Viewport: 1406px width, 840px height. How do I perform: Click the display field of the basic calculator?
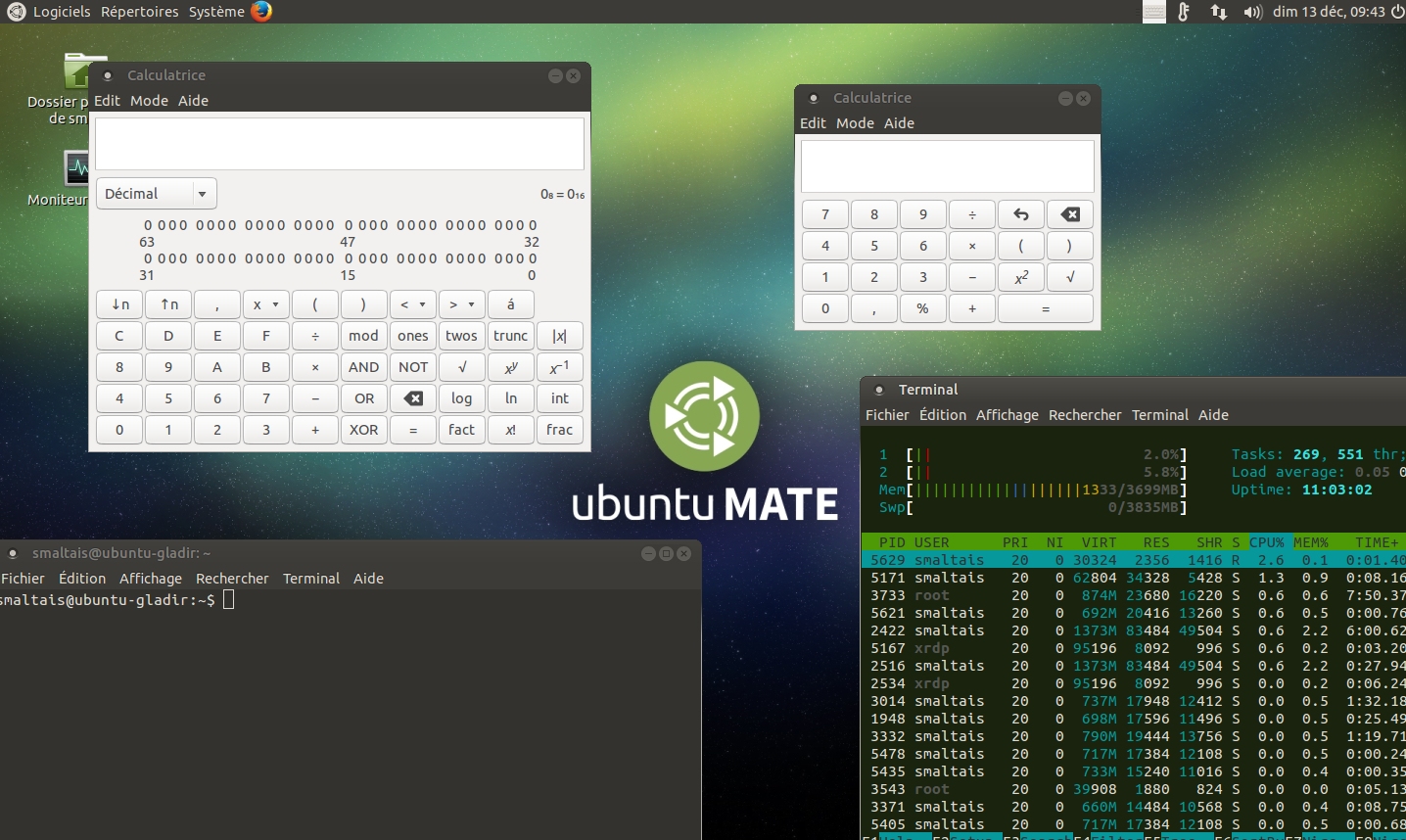947,166
